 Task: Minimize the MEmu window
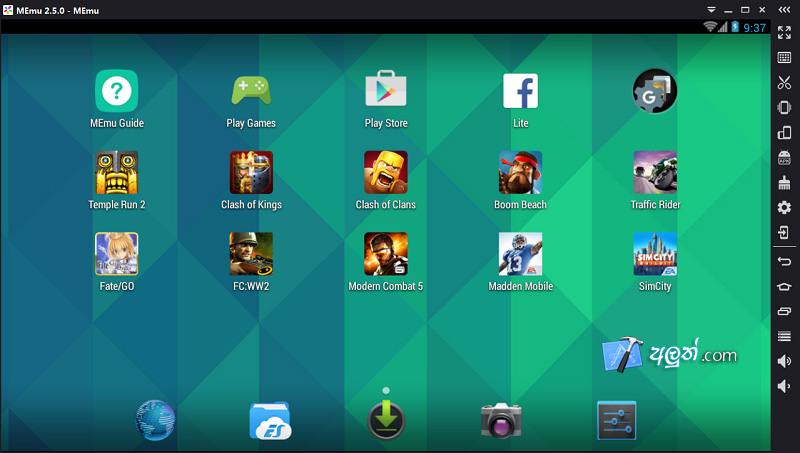coord(728,10)
